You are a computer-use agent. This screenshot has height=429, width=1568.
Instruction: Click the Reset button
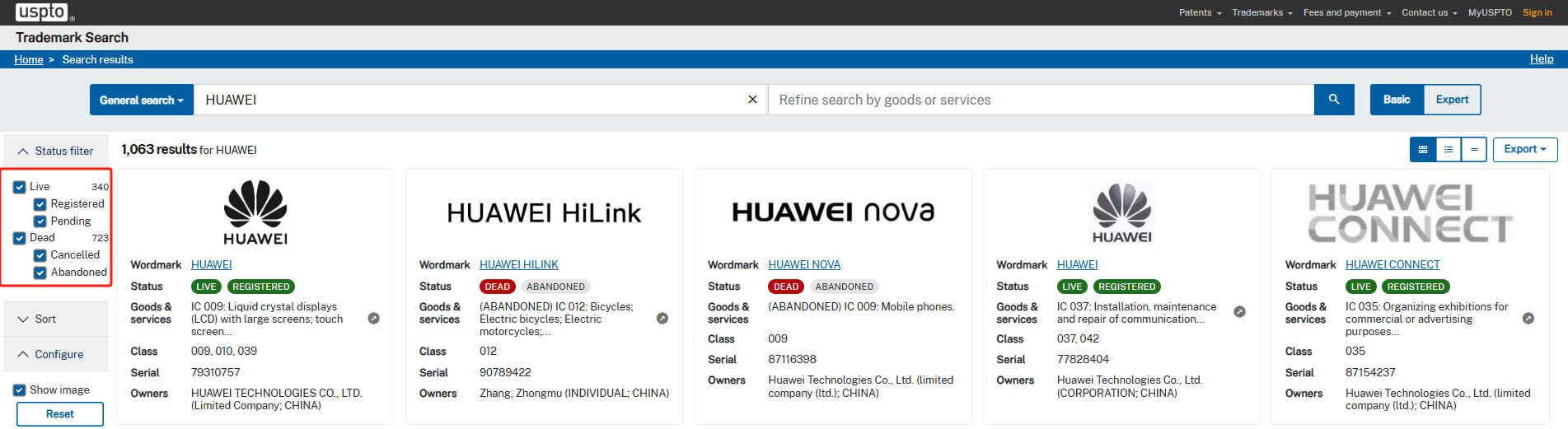(59, 414)
